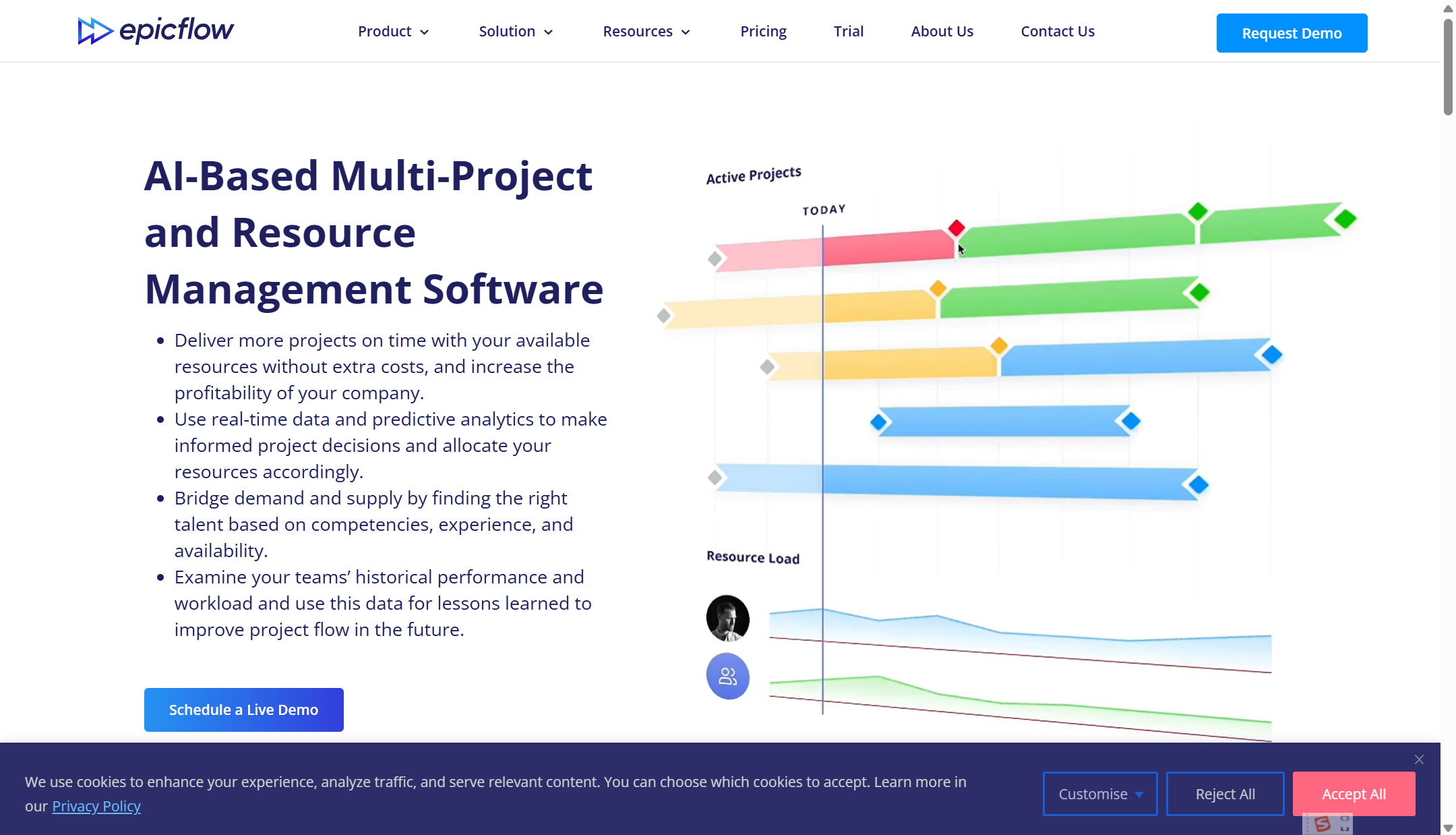1456x835 pixels.
Task: Open the Resources dropdown menu
Action: coord(646,32)
